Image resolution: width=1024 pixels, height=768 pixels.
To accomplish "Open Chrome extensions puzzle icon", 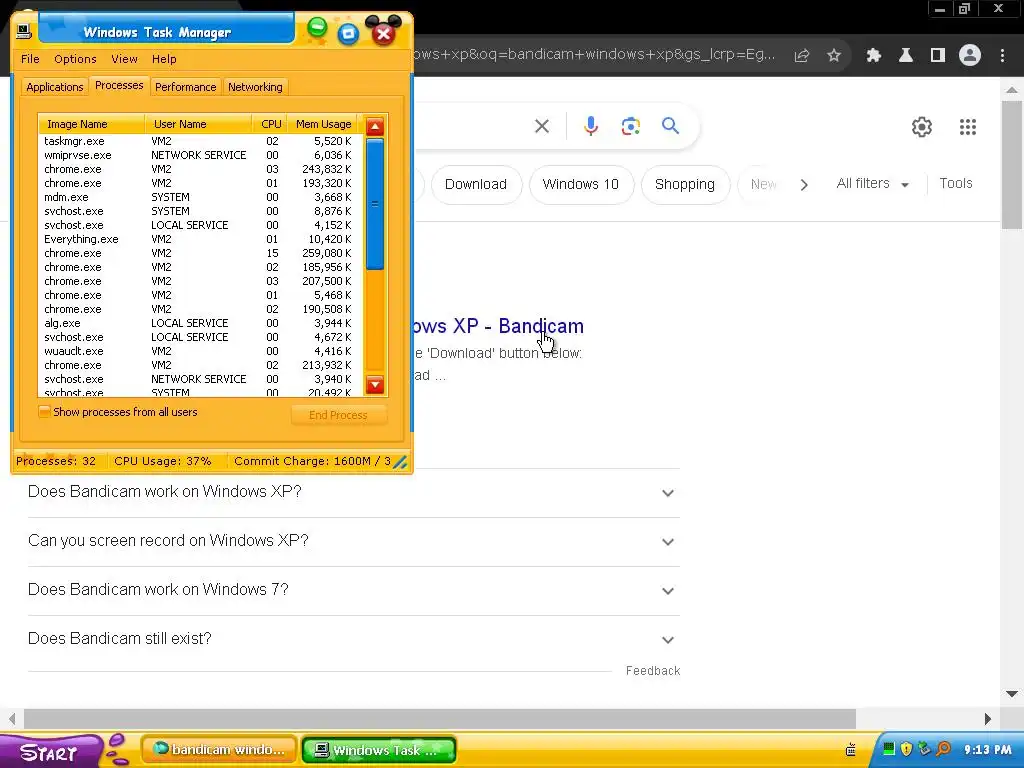I will [874, 56].
